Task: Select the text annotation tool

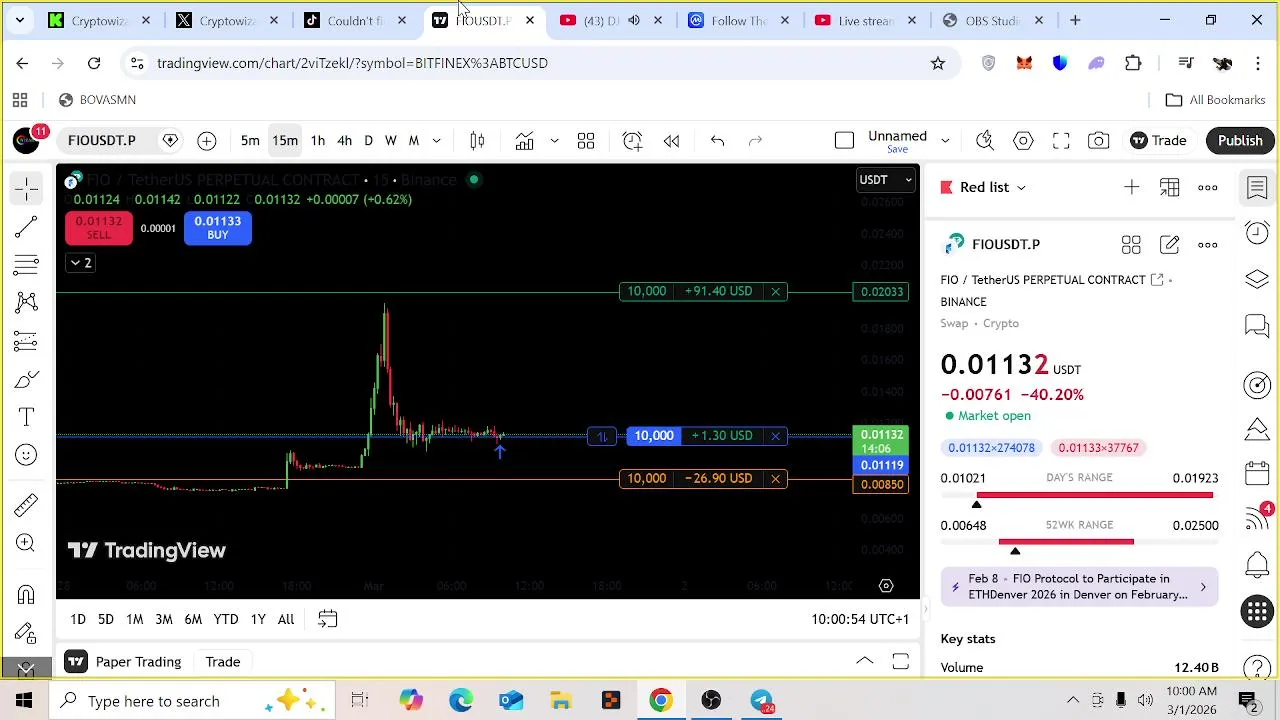Action: [x=27, y=417]
